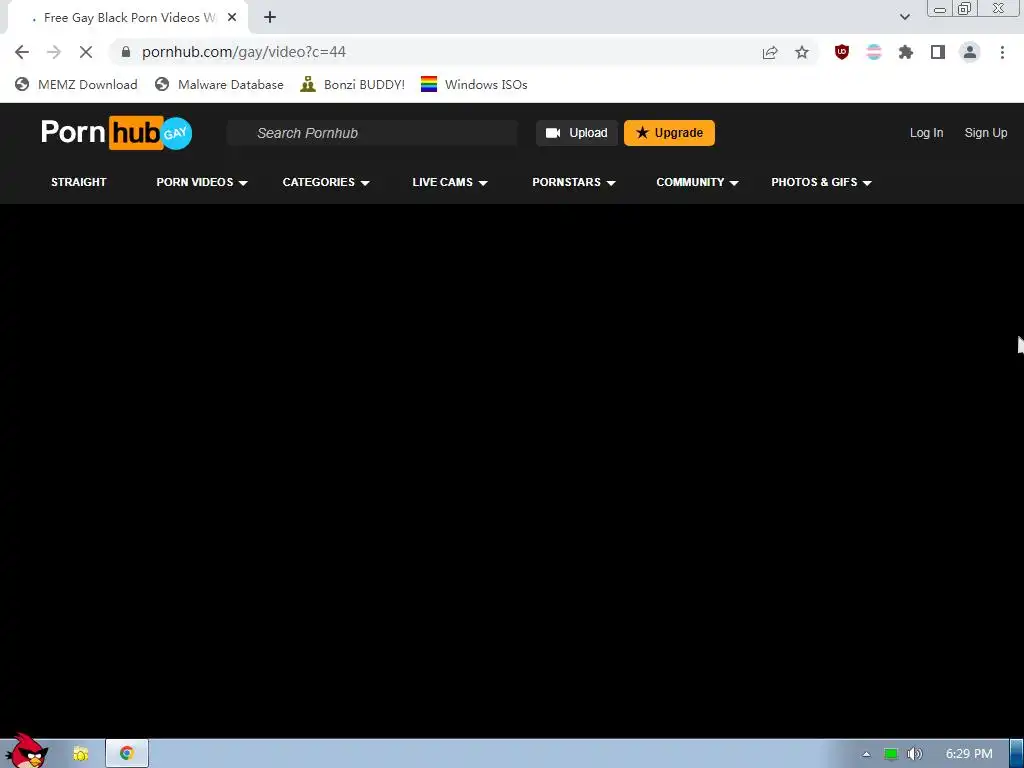Stop page loading with the X button
The image size is (1024, 768).
pos(86,52)
